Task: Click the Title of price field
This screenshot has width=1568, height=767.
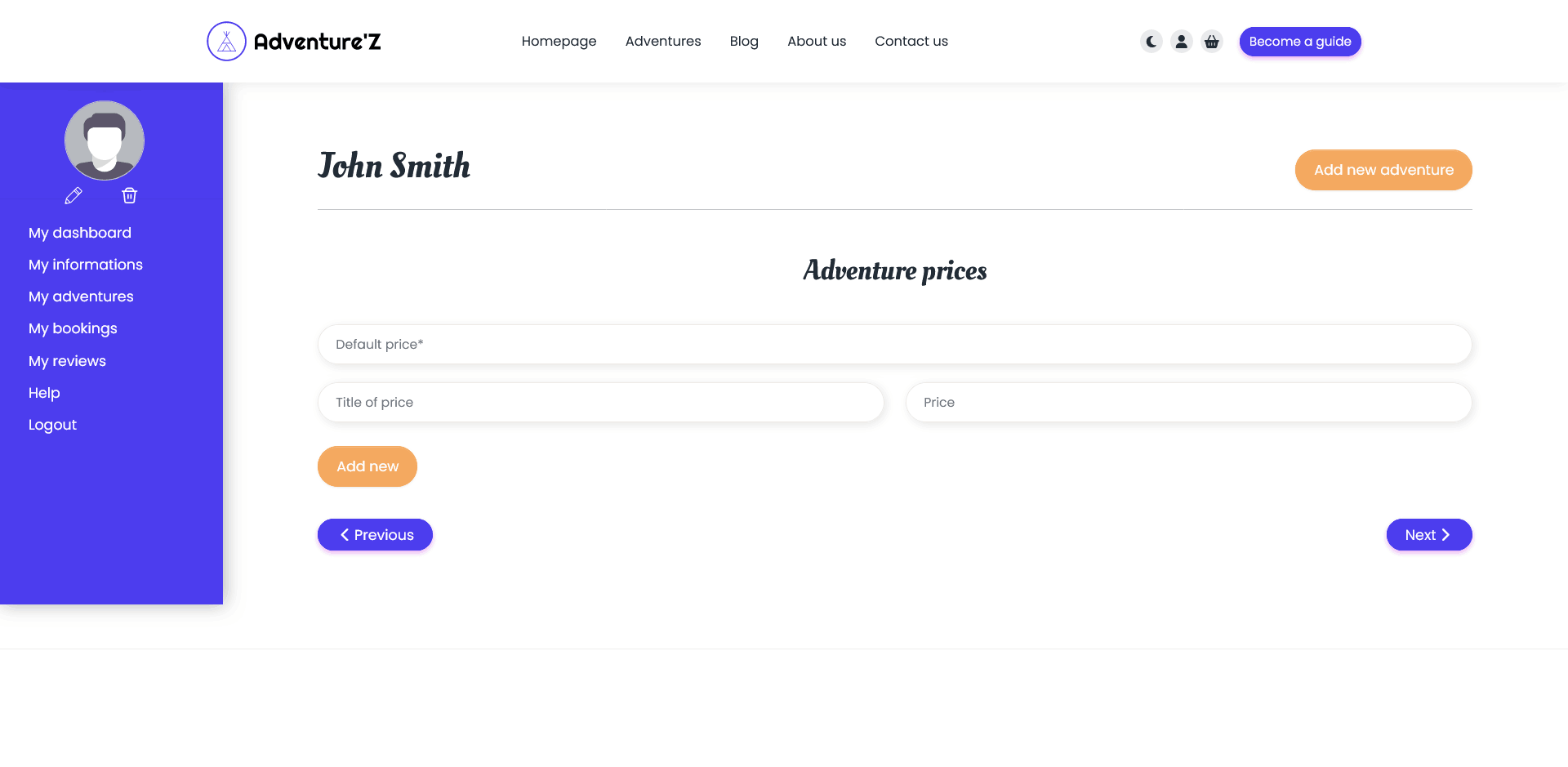Action: pyautogui.click(x=601, y=402)
